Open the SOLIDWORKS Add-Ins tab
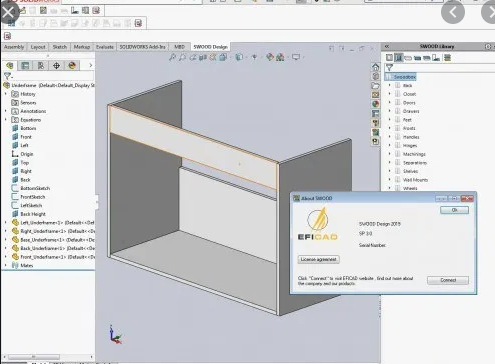The image size is (495, 364). coord(142,47)
